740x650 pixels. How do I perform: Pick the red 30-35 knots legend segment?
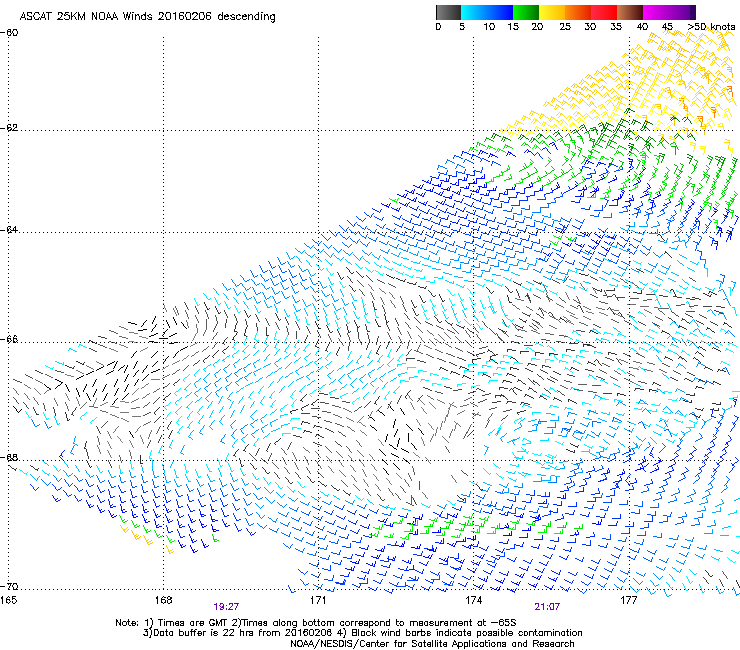[604, 12]
